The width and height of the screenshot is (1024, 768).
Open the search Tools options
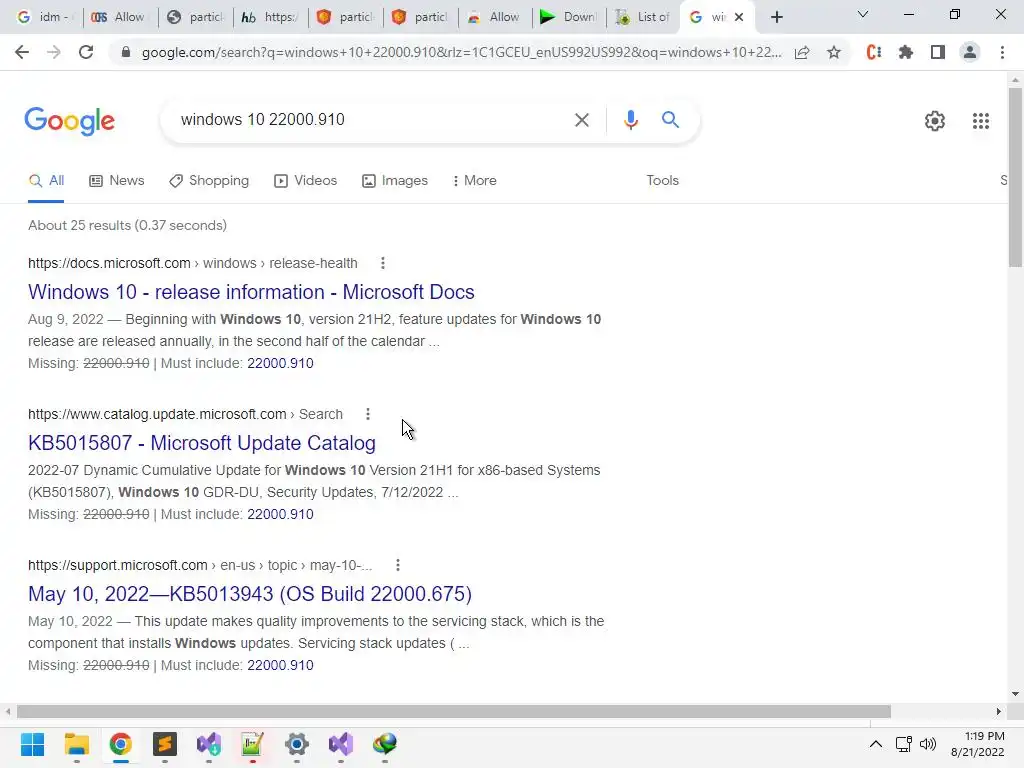pos(662,180)
